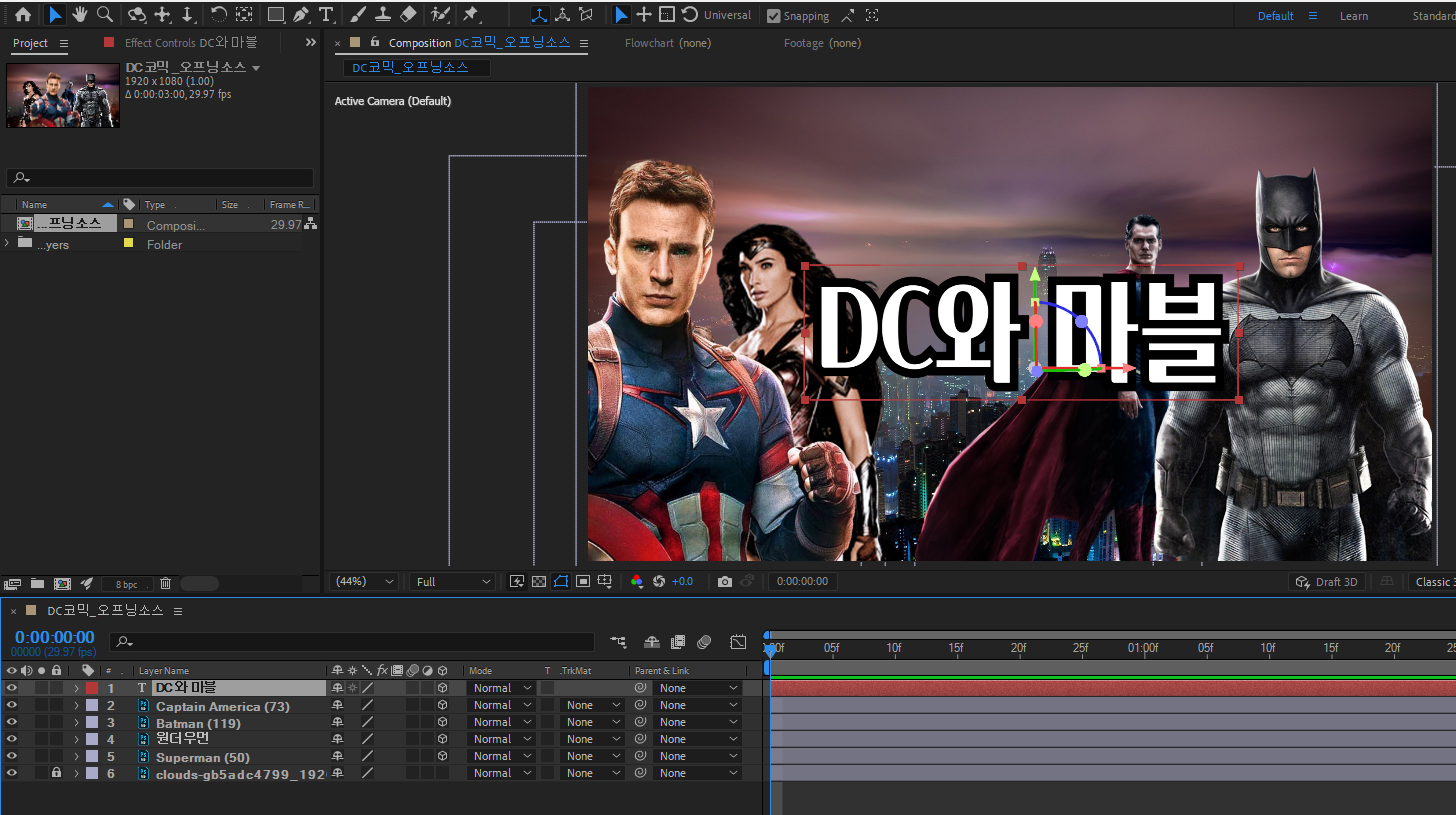Hide the Superman (50) layer

tap(12, 756)
